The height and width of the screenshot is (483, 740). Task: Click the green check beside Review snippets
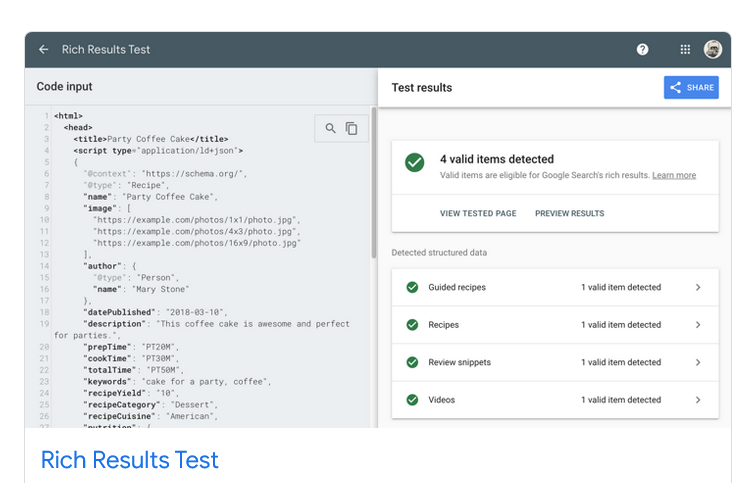412,362
